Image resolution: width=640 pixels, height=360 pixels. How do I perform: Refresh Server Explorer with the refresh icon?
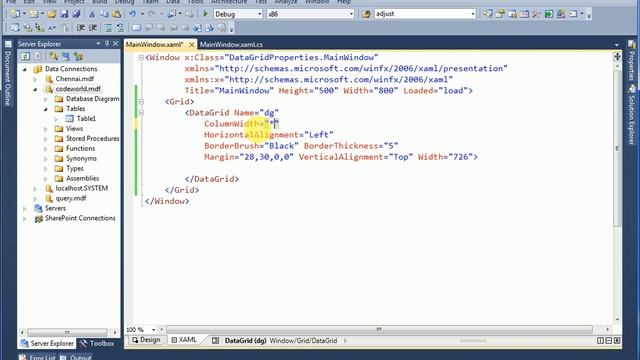click(25, 56)
